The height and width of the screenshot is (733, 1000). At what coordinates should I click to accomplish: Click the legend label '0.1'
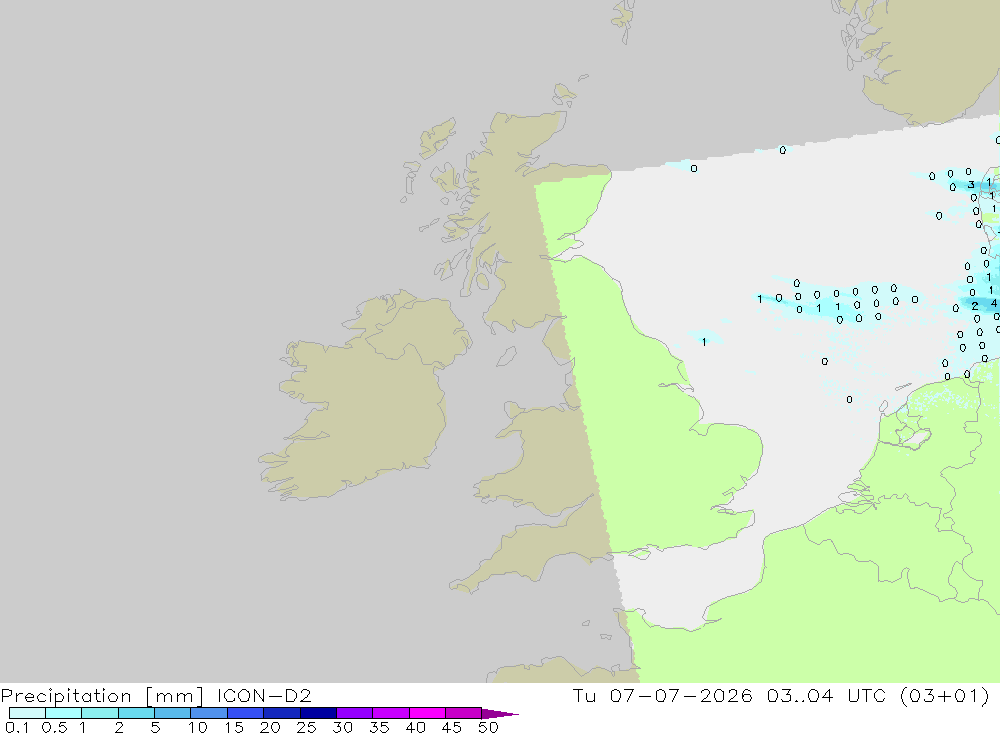point(17,727)
